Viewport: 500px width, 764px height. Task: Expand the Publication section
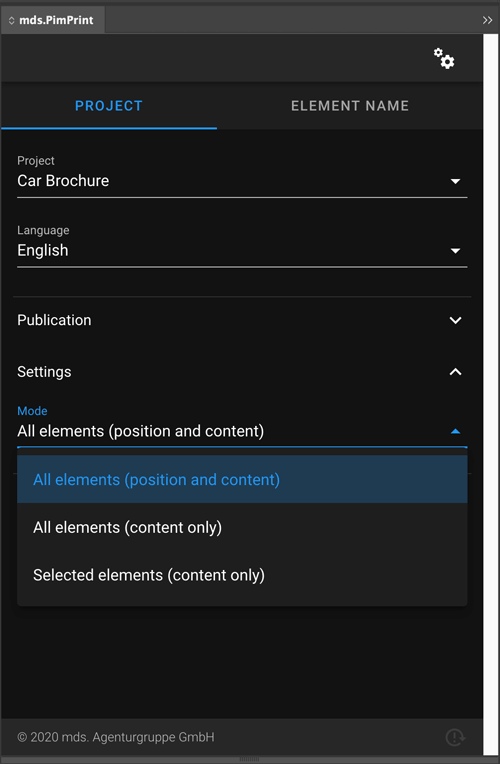click(x=242, y=320)
